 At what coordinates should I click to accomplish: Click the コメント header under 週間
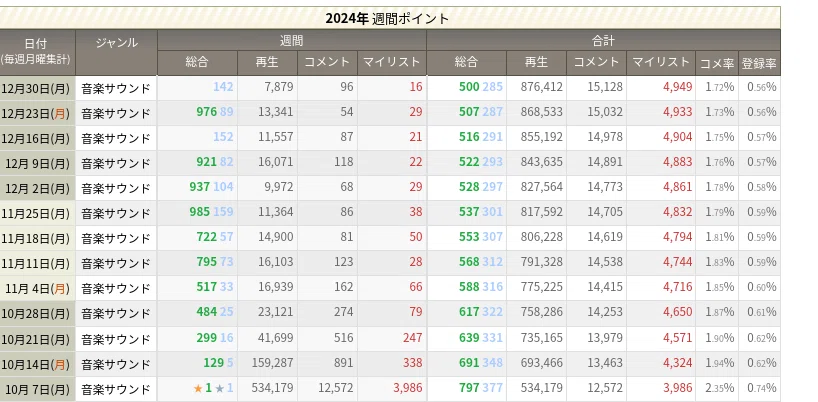click(x=327, y=63)
